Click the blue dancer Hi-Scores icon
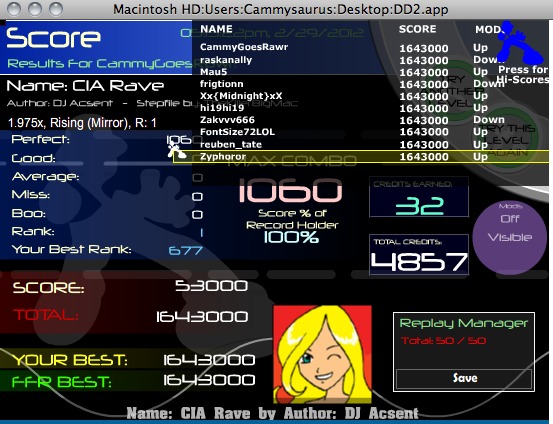The height and width of the screenshot is (424, 553). [x=521, y=43]
